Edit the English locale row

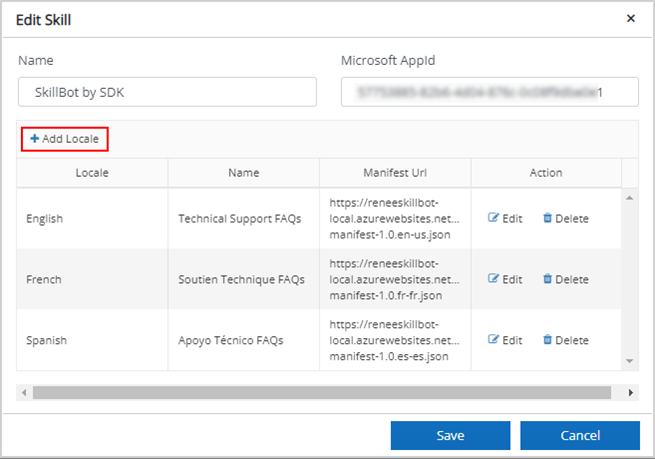(x=505, y=219)
